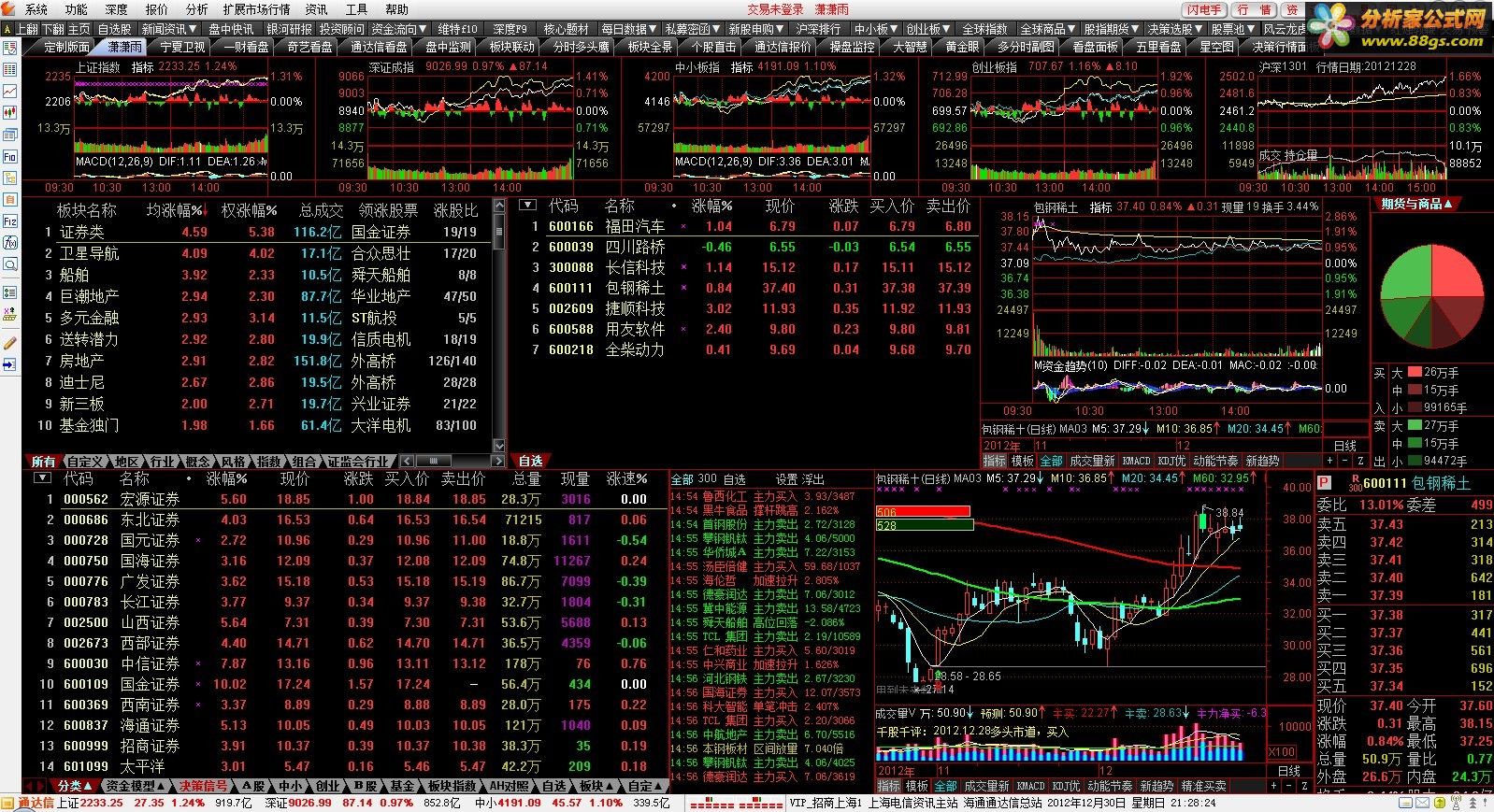Click the F12 trading sidebar icon
The image size is (1494, 812).
[x=9, y=221]
